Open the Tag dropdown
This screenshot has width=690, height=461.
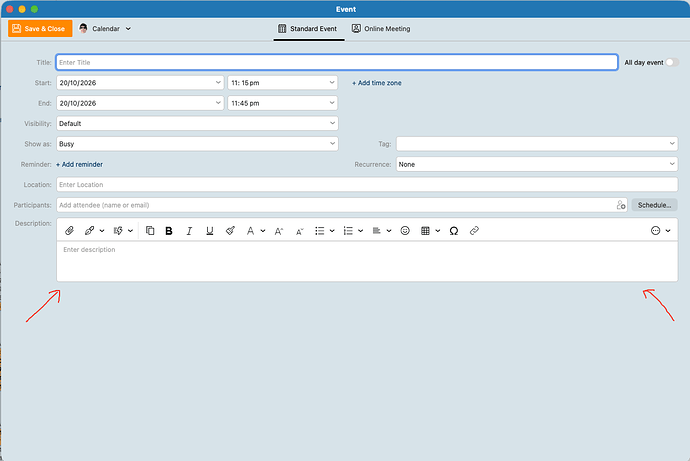537,144
